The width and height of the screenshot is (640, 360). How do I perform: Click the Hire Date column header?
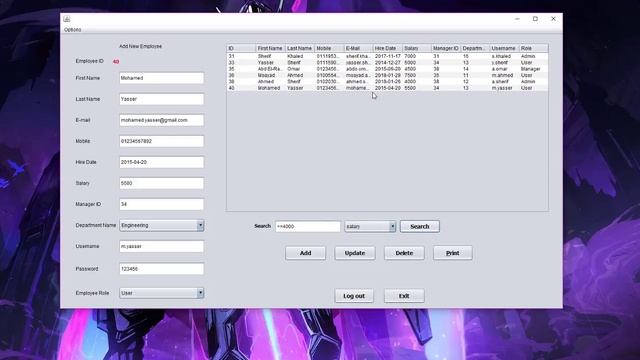pyautogui.click(x=388, y=48)
